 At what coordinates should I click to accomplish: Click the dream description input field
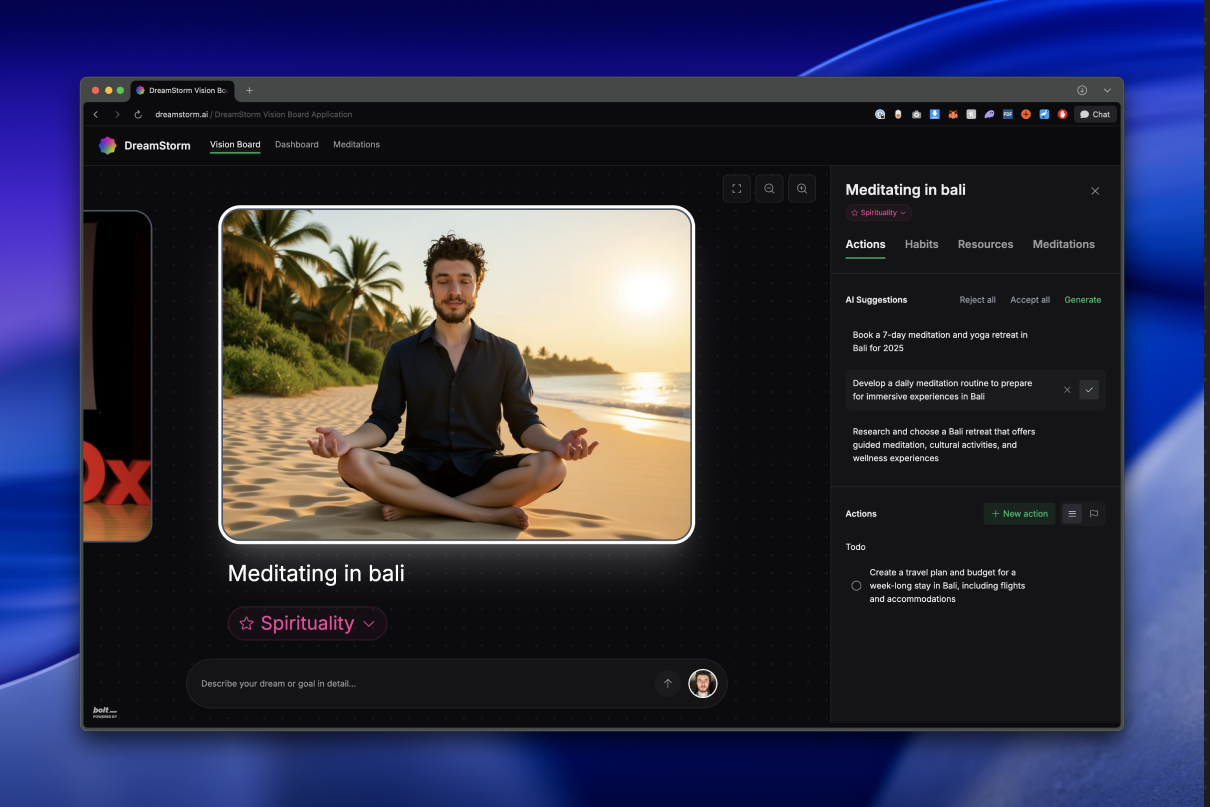pos(420,684)
